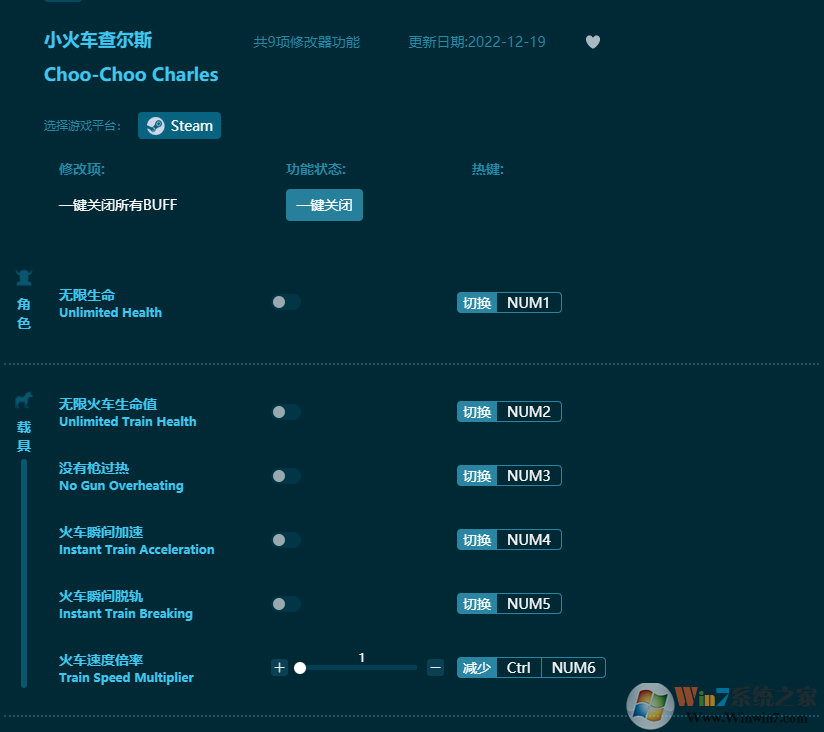Screen dimensions: 824x732
Task: Click the plus icon beside the speed slider
Action: (279, 668)
